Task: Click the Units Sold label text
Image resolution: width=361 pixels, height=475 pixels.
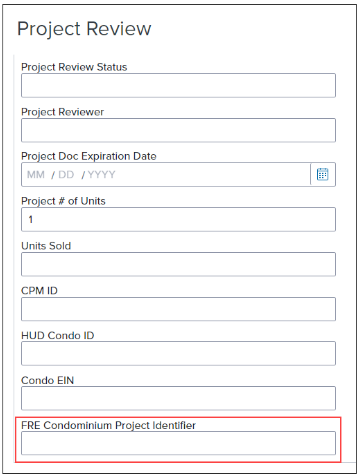Action: coord(46,246)
